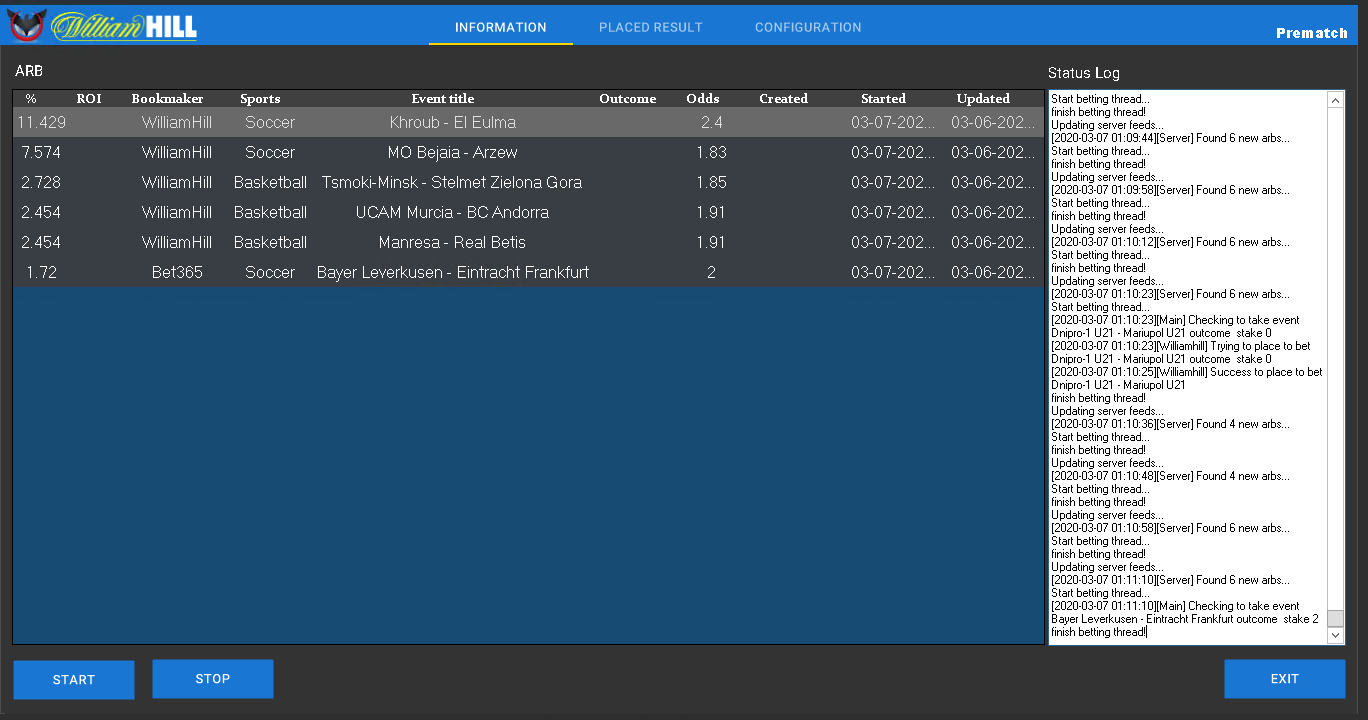Click Soccer in the Khroub row

click(270, 123)
